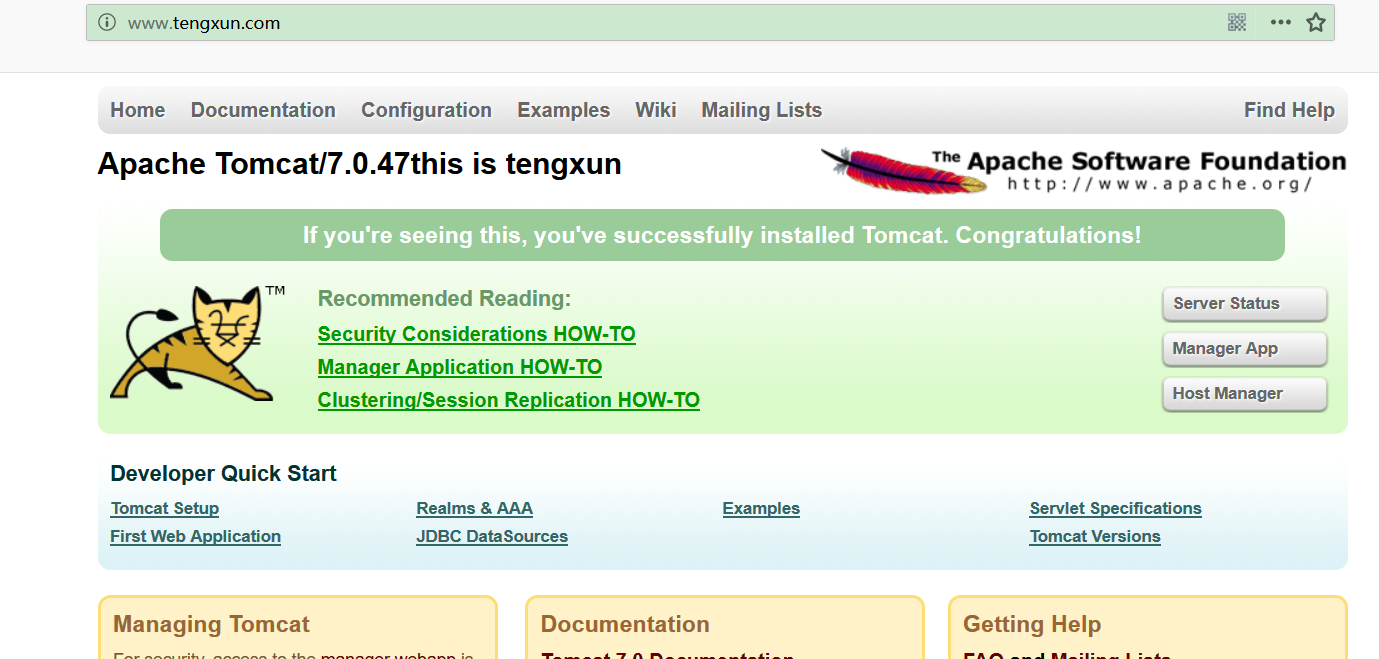The width and height of the screenshot is (1379, 659).
Task: Click the 'Managing Tomcat' panel heading
Action: (x=212, y=624)
